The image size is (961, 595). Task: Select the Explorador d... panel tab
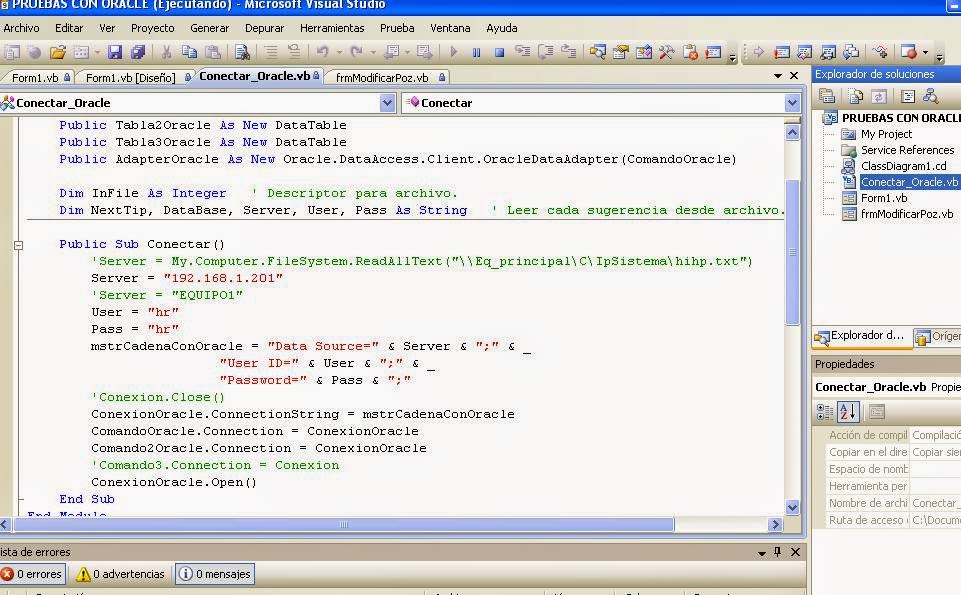click(862, 336)
